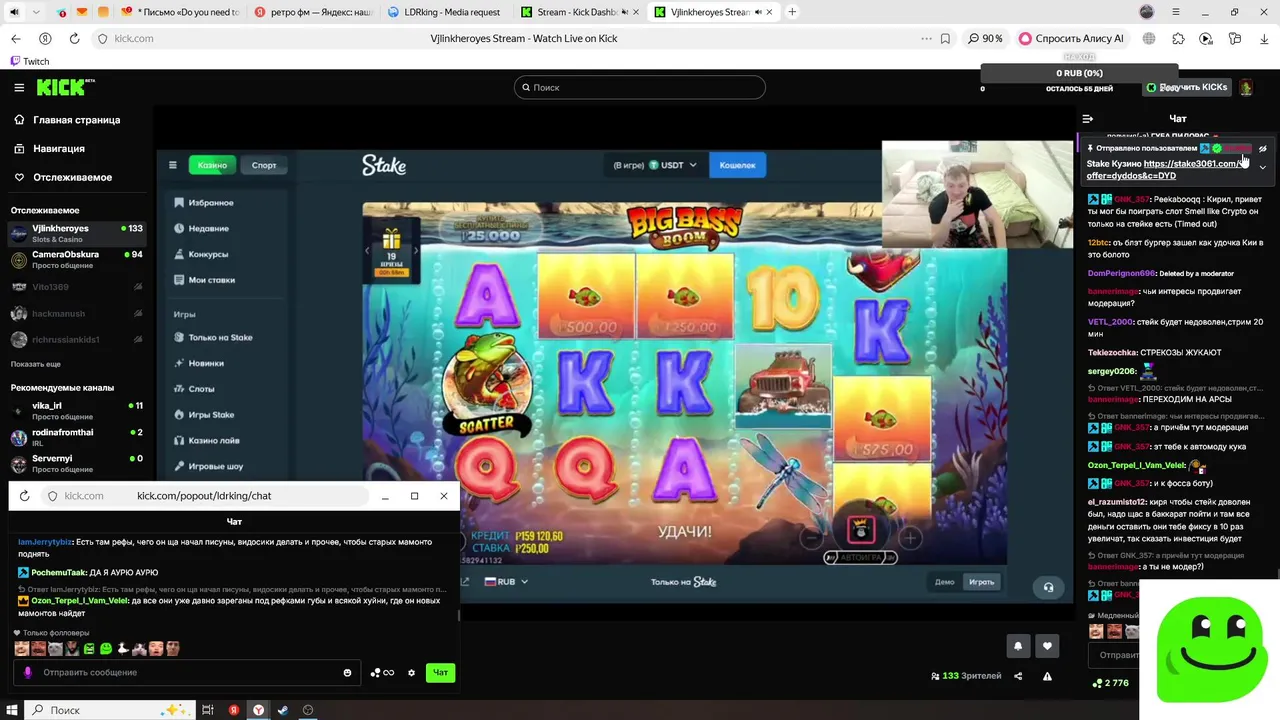Viewport: 1280px width, 720px height.
Task: Click the Получить KICKs button
Action: tap(1187, 87)
